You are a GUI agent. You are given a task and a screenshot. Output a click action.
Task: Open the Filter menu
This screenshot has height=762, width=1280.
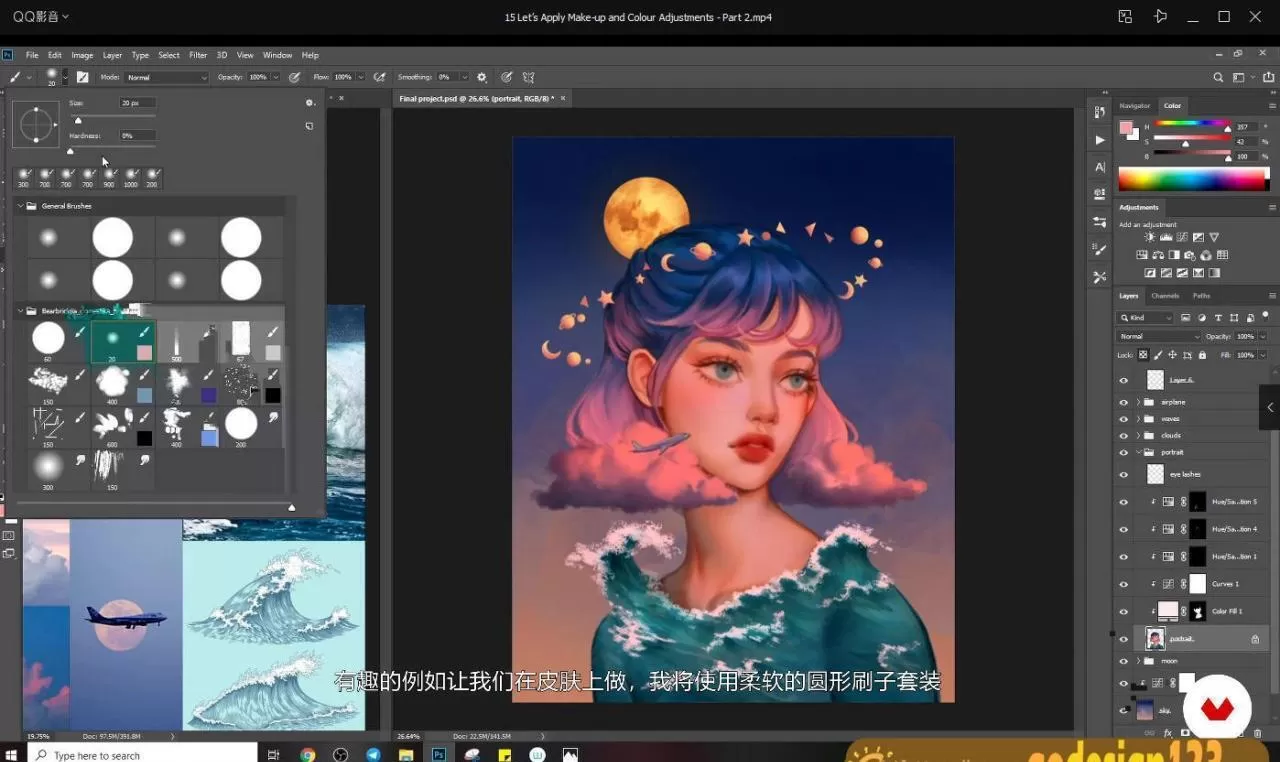coord(199,55)
